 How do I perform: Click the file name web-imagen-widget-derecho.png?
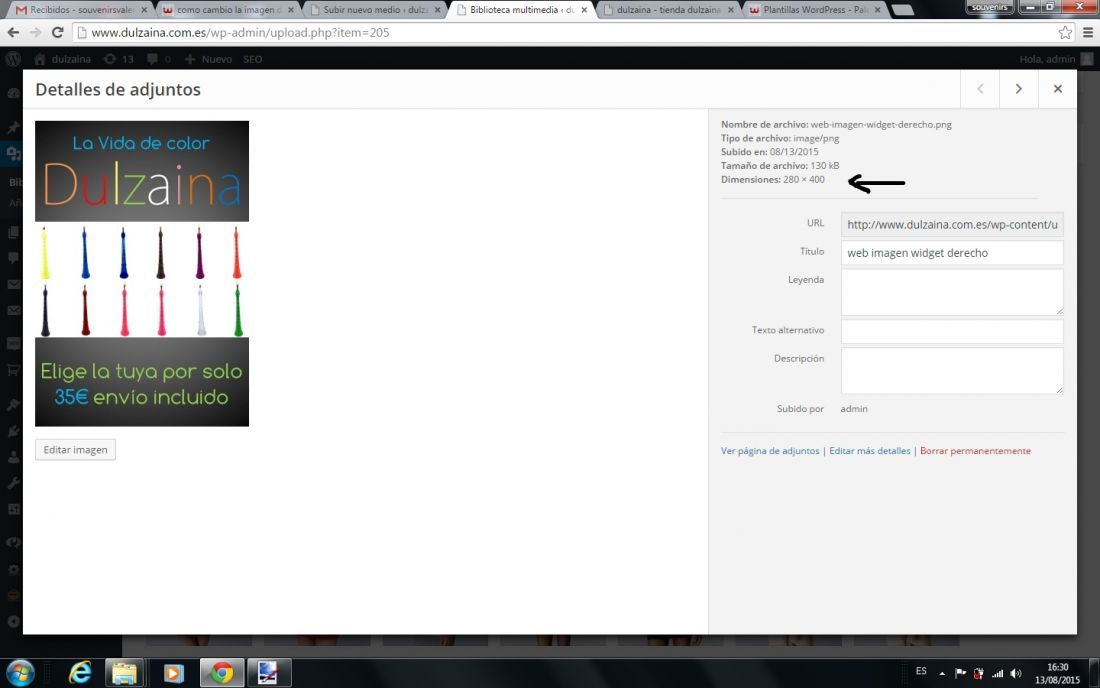click(881, 124)
